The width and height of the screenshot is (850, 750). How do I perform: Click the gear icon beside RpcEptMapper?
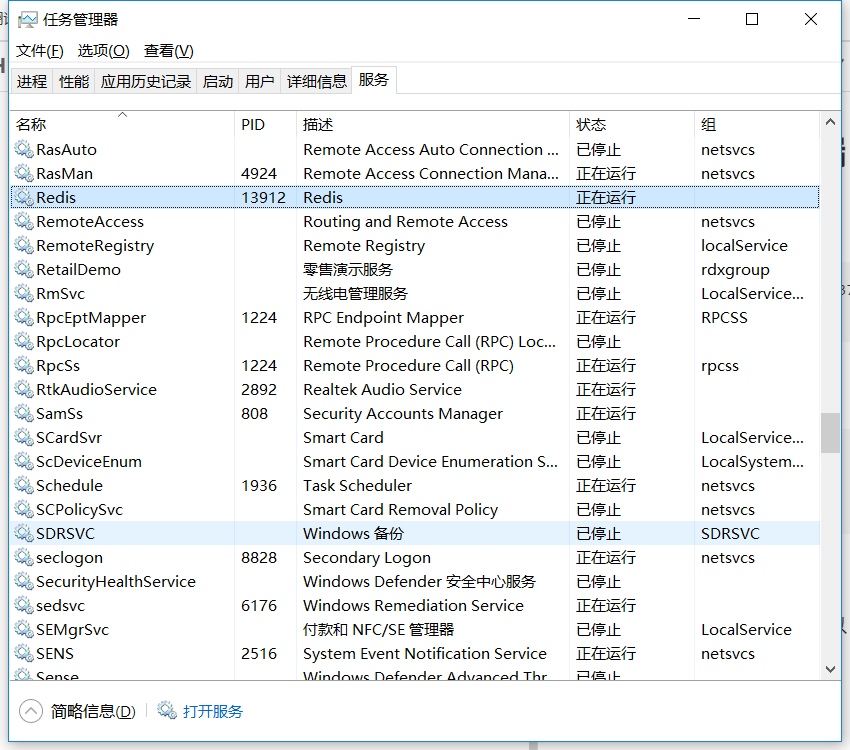24,317
